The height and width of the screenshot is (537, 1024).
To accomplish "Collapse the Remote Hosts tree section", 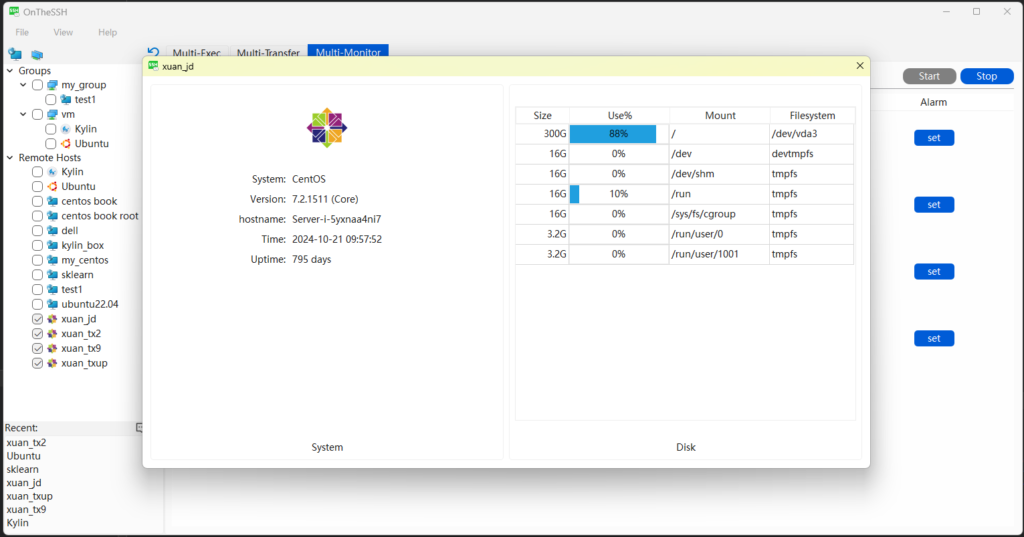I will 10,158.
